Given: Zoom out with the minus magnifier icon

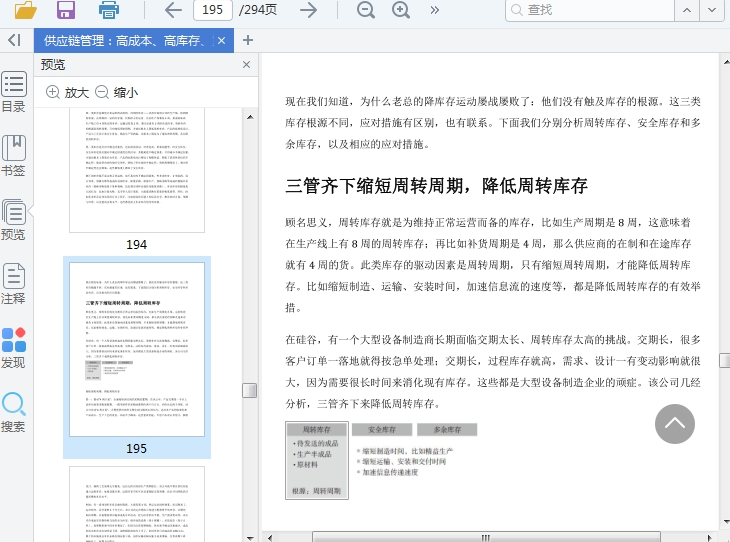Looking at the screenshot, I should pos(366,10).
